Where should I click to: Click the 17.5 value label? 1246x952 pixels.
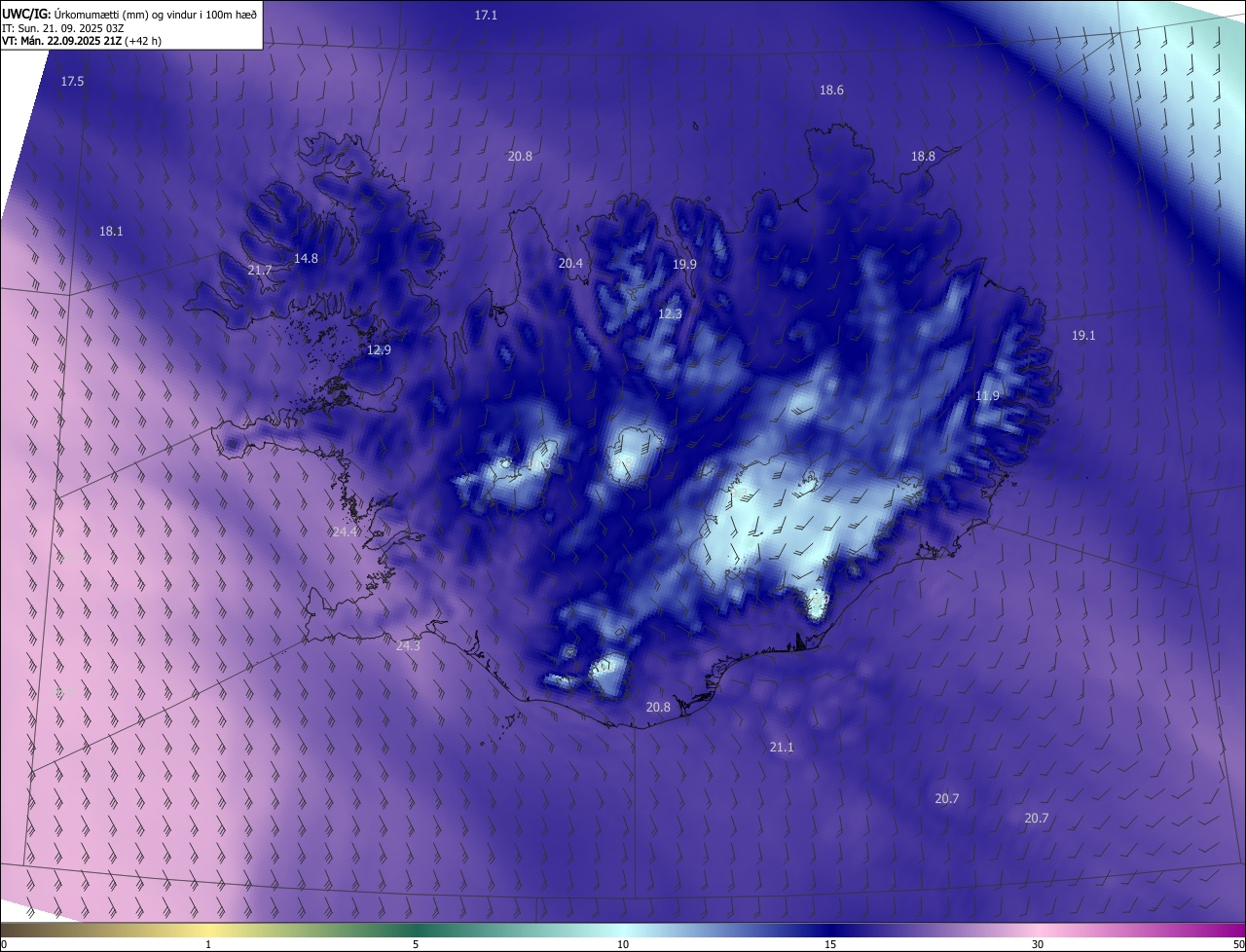point(72,81)
